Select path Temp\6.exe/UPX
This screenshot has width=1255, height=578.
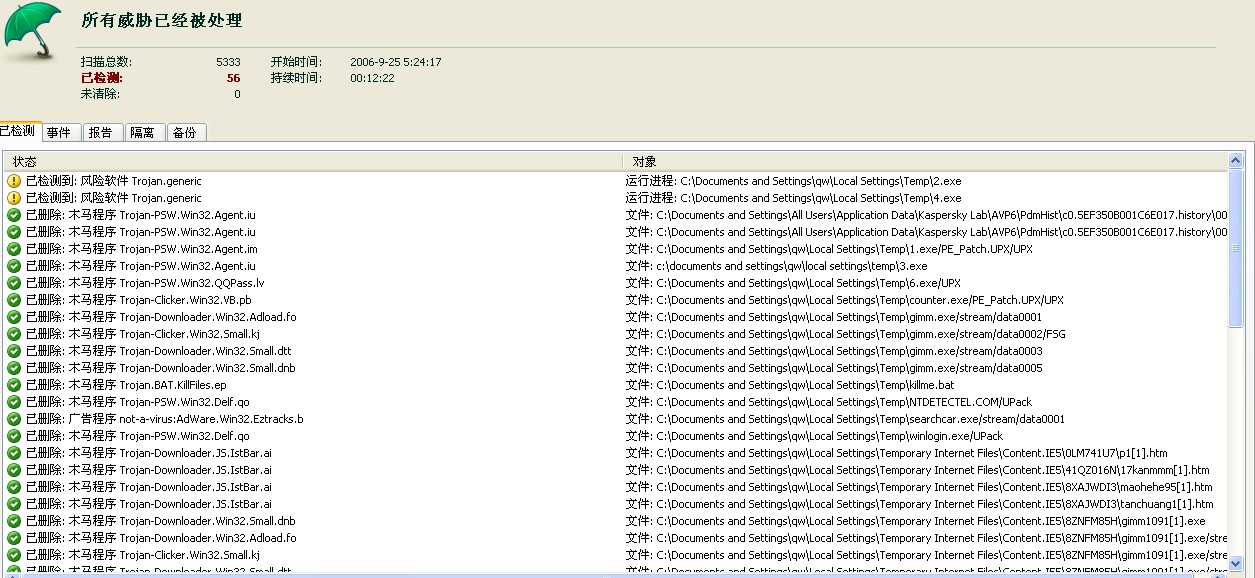click(793, 283)
